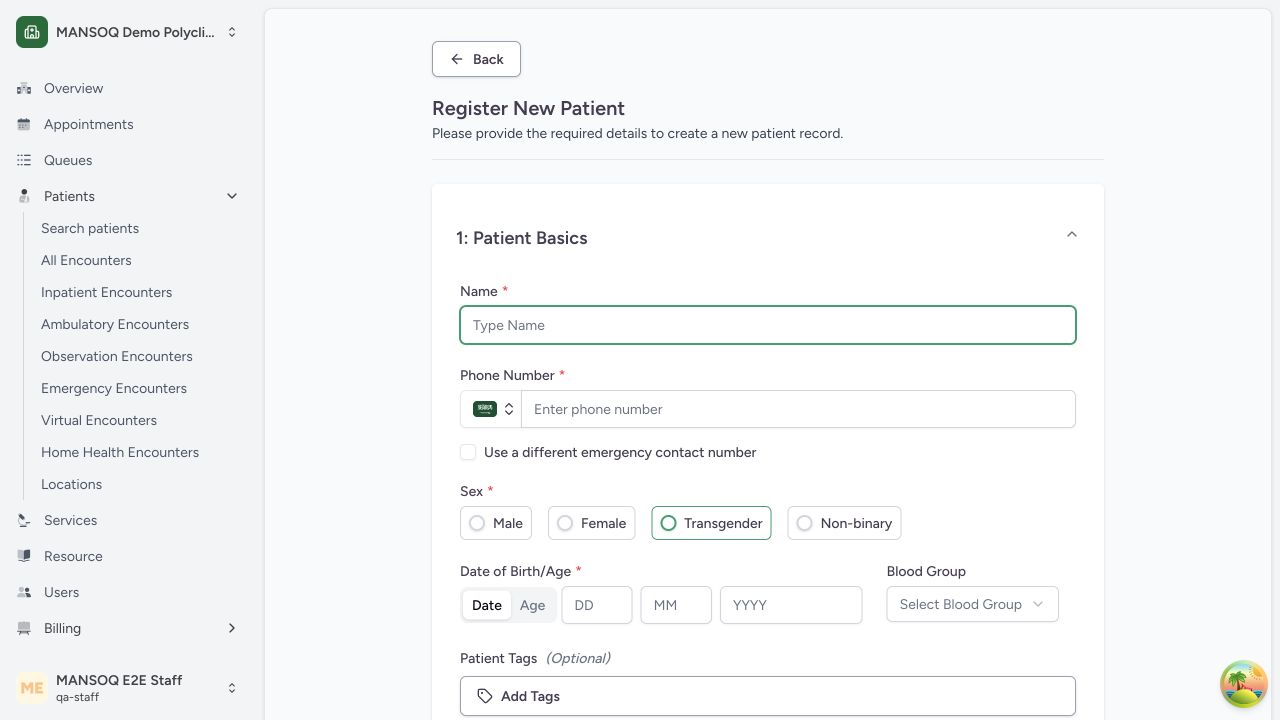
Task: Open Overview via its sidebar icon
Action: (x=24, y=88)
